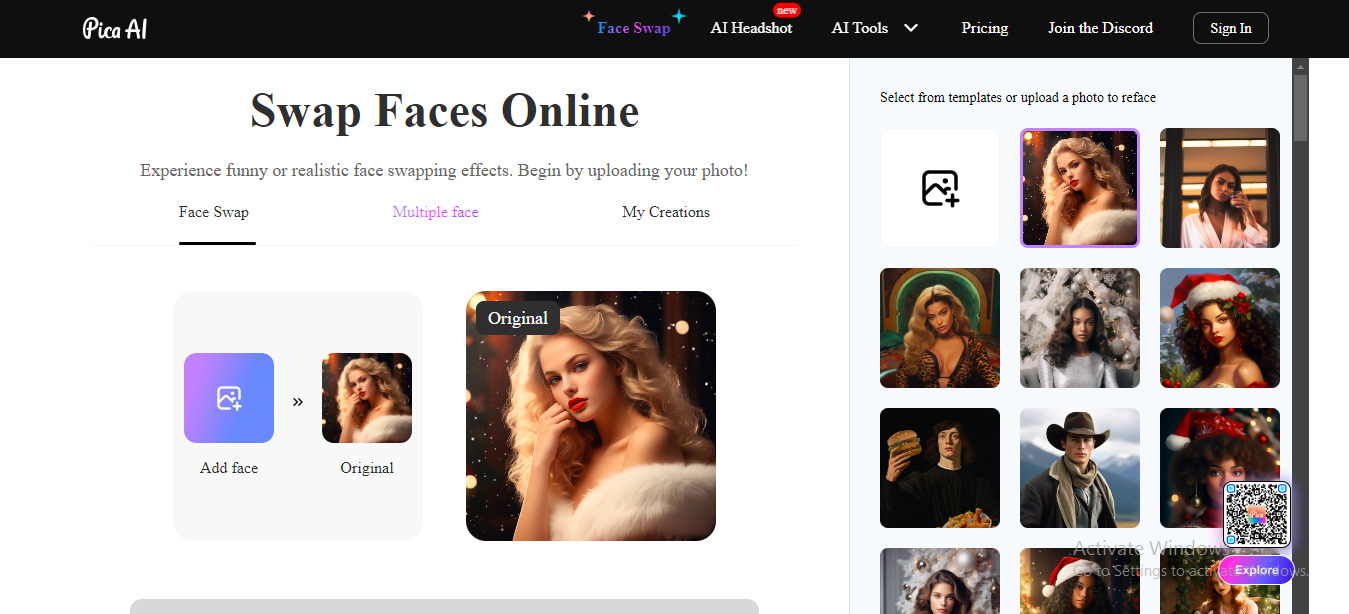The width and height of the screenshot is (1349, 614).
Task: Click the Swap Faces Online heading
Action: (x=445, y=110)
